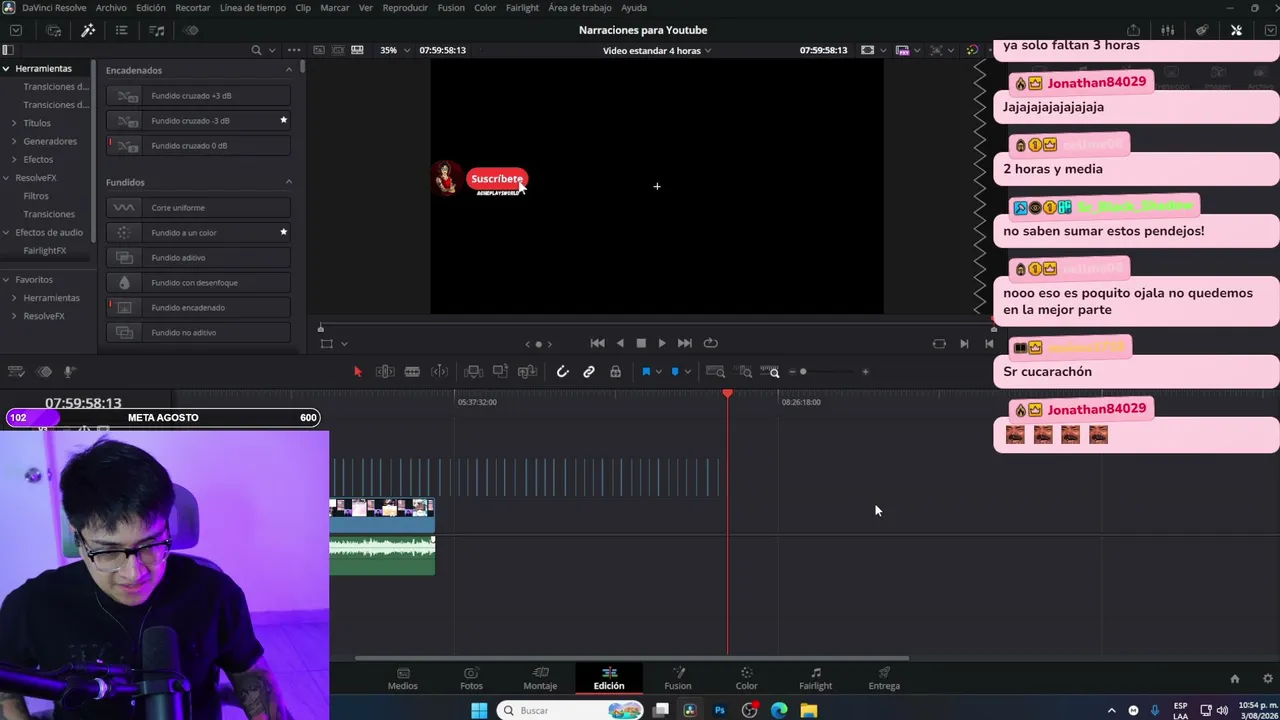Click the detail zoom timeline button
Screen dimensions: 1280x720
pos(745,372)
